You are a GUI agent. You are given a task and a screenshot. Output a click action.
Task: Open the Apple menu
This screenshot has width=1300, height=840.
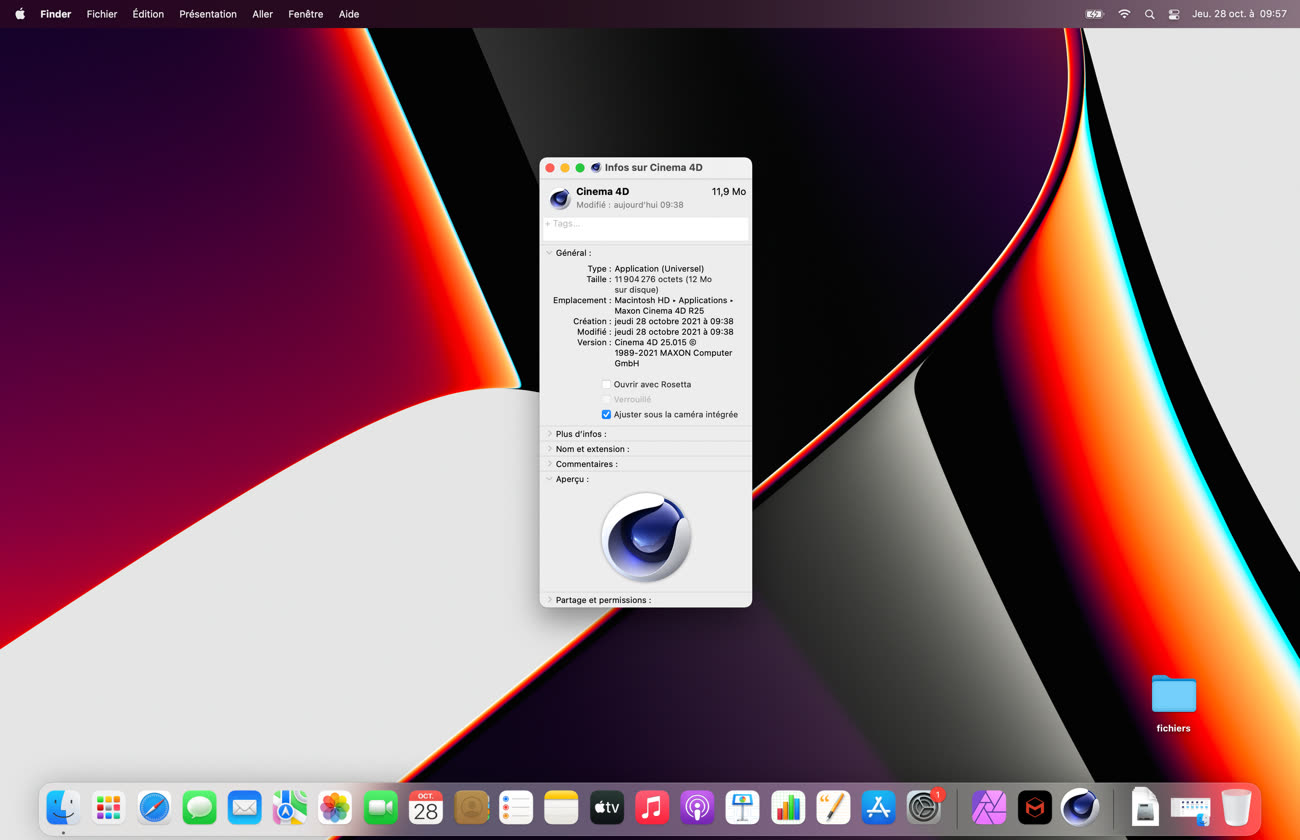pos(19,14)
